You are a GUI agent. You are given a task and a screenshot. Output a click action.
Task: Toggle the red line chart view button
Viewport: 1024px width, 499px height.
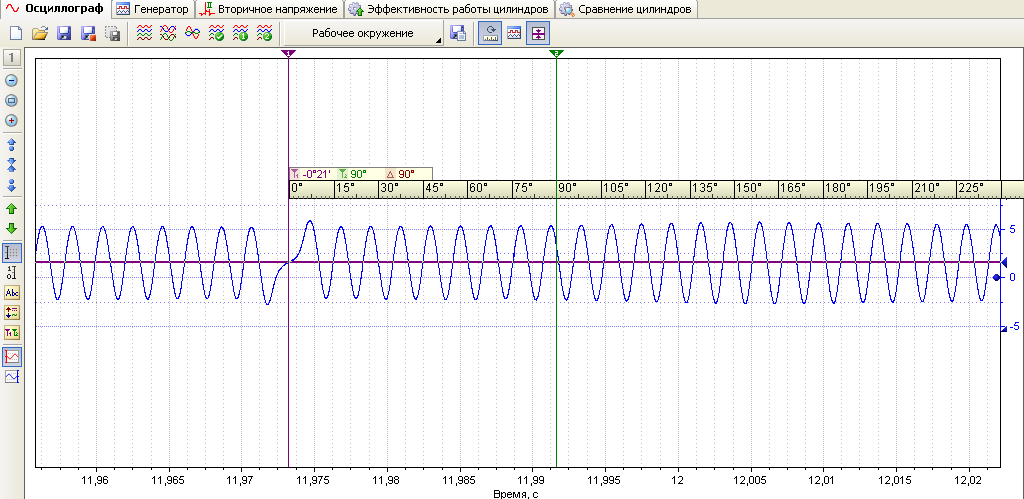12,357
